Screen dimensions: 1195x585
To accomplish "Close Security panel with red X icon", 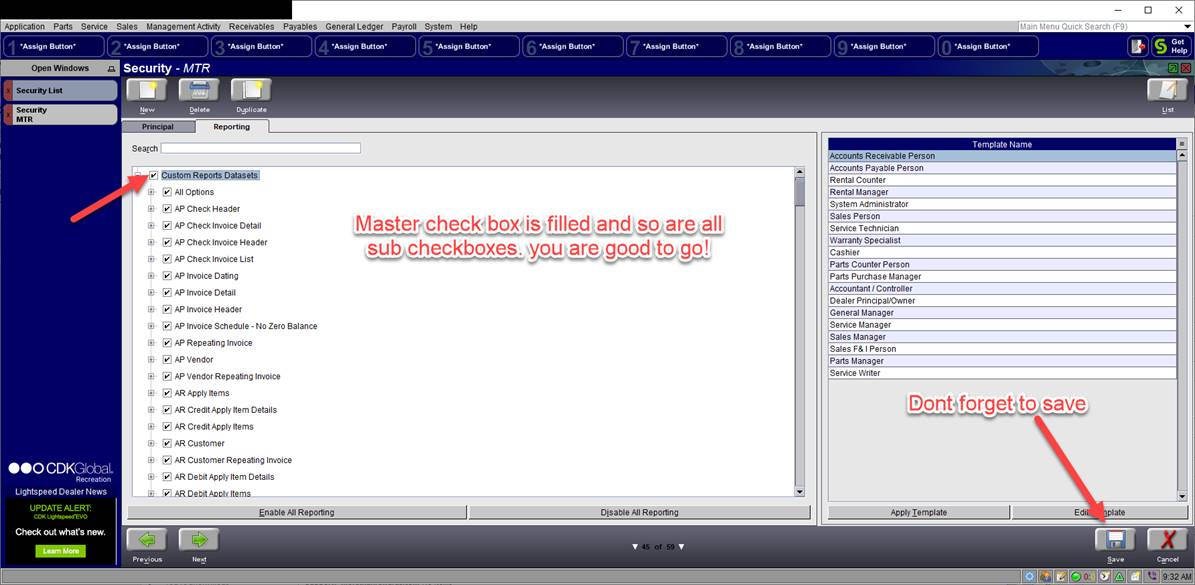I will [1184, 69].
